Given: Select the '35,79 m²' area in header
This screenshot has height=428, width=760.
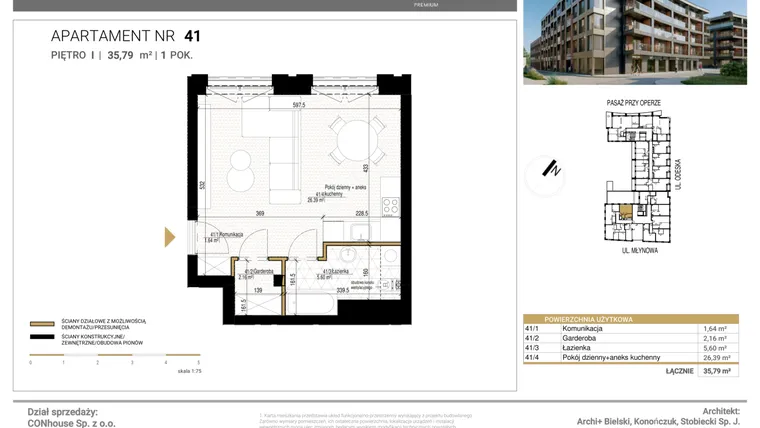Looking at the screenshot, I should coord(129,55).
